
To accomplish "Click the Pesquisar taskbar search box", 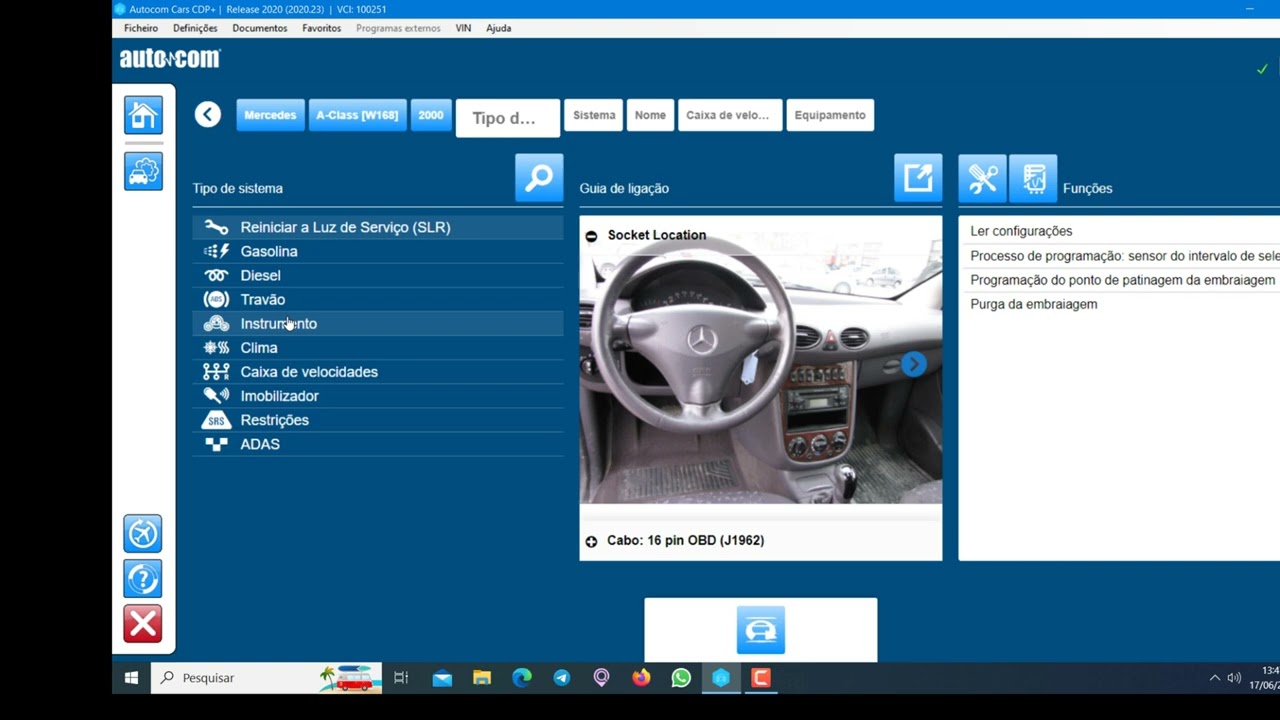I will (x=267, y=678).
